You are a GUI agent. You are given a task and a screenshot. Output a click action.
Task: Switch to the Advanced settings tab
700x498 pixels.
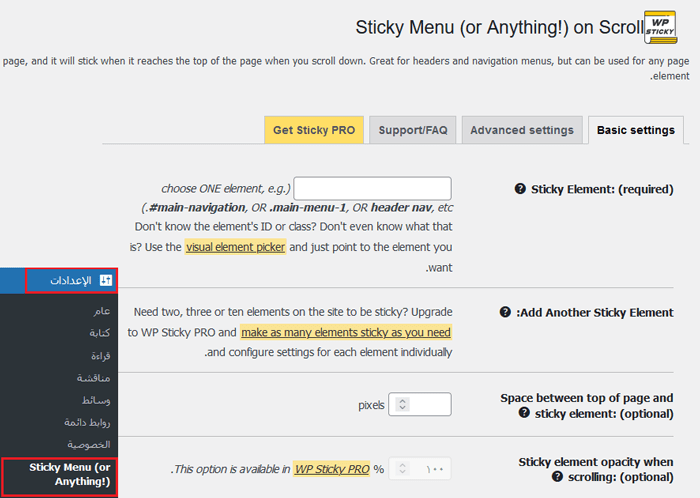(522, 130)
